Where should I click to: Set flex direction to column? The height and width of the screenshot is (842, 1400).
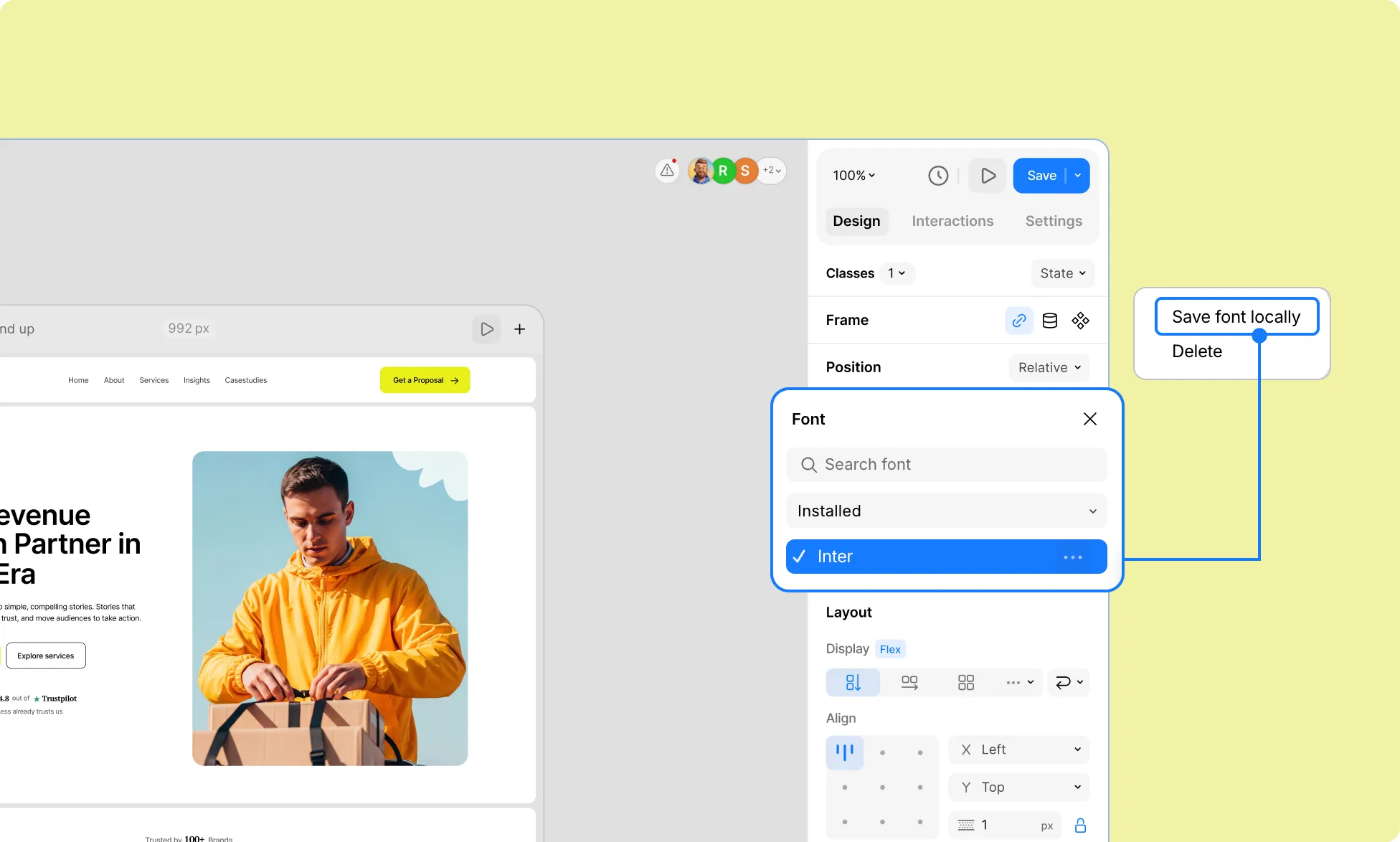point(853,683)
